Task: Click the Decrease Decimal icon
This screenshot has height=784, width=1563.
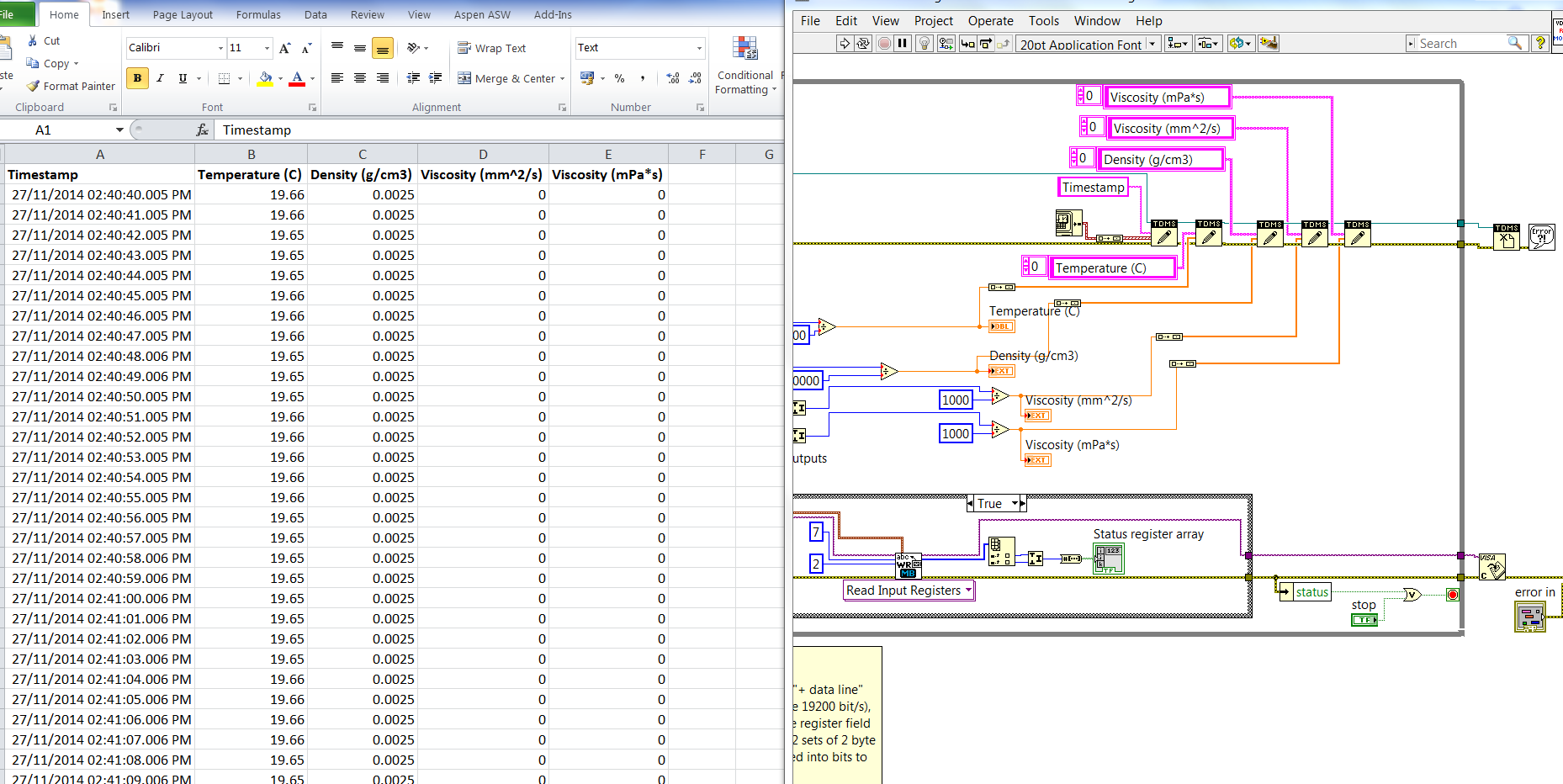Action: (x=695, y=78)
